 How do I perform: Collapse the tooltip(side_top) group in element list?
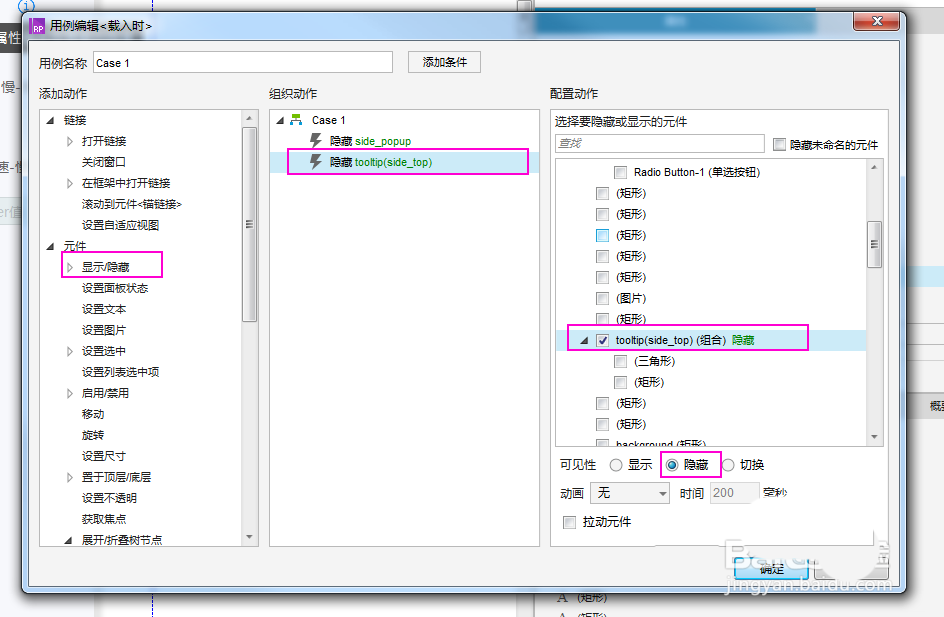[586, 338]
